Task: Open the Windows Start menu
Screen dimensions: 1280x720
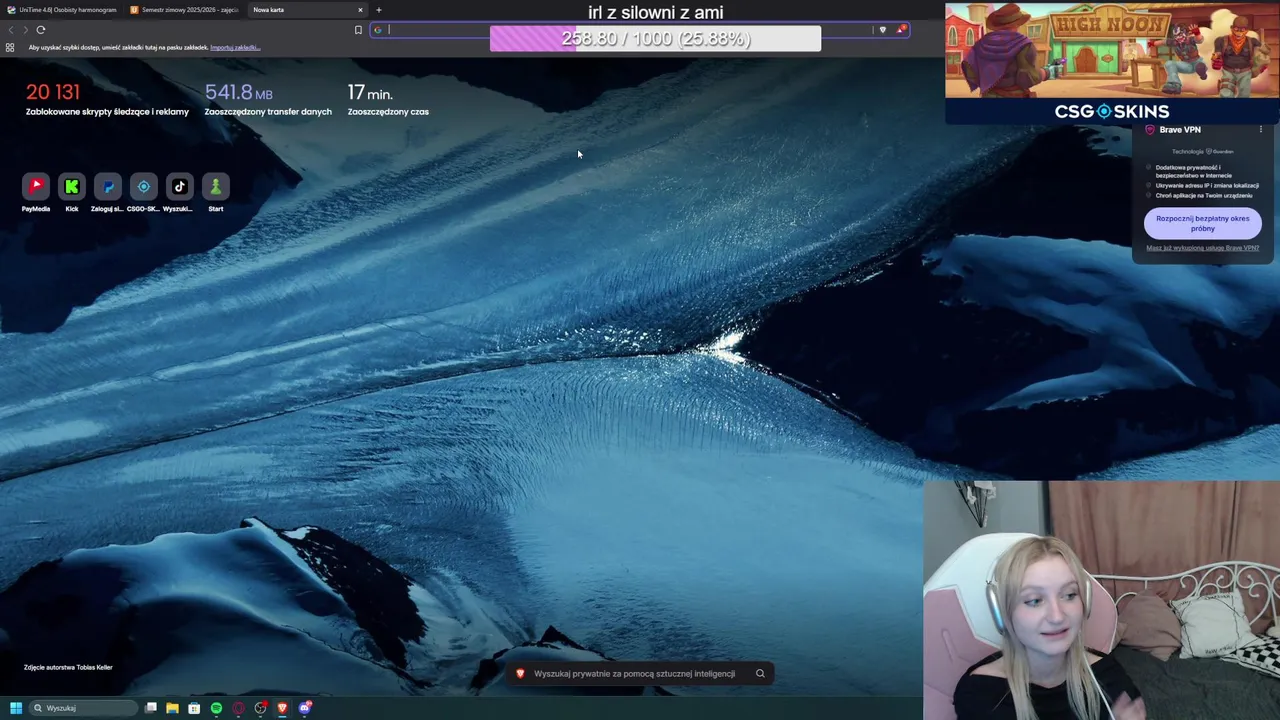Action: pyautogui.click(x=16, y=708)
